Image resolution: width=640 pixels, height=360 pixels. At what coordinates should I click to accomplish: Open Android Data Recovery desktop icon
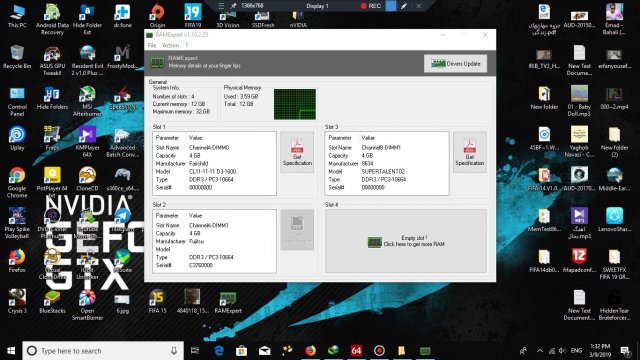(x=52, y=20)
